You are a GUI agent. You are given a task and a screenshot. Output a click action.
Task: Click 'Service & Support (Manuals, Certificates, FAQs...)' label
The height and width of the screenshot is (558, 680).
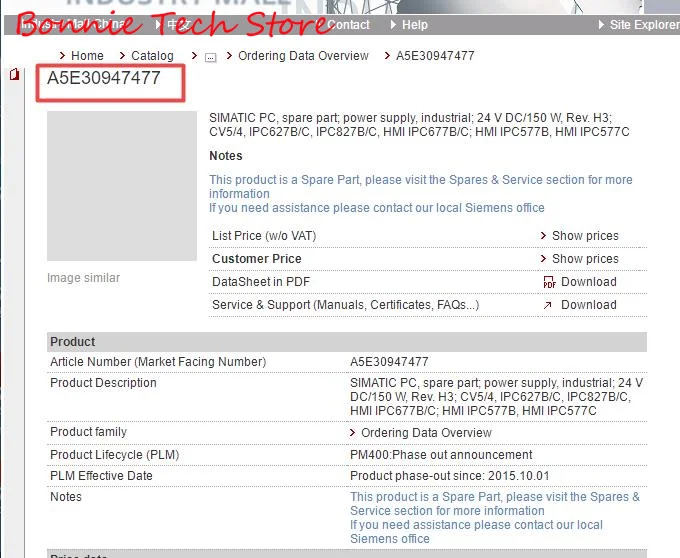345,305
